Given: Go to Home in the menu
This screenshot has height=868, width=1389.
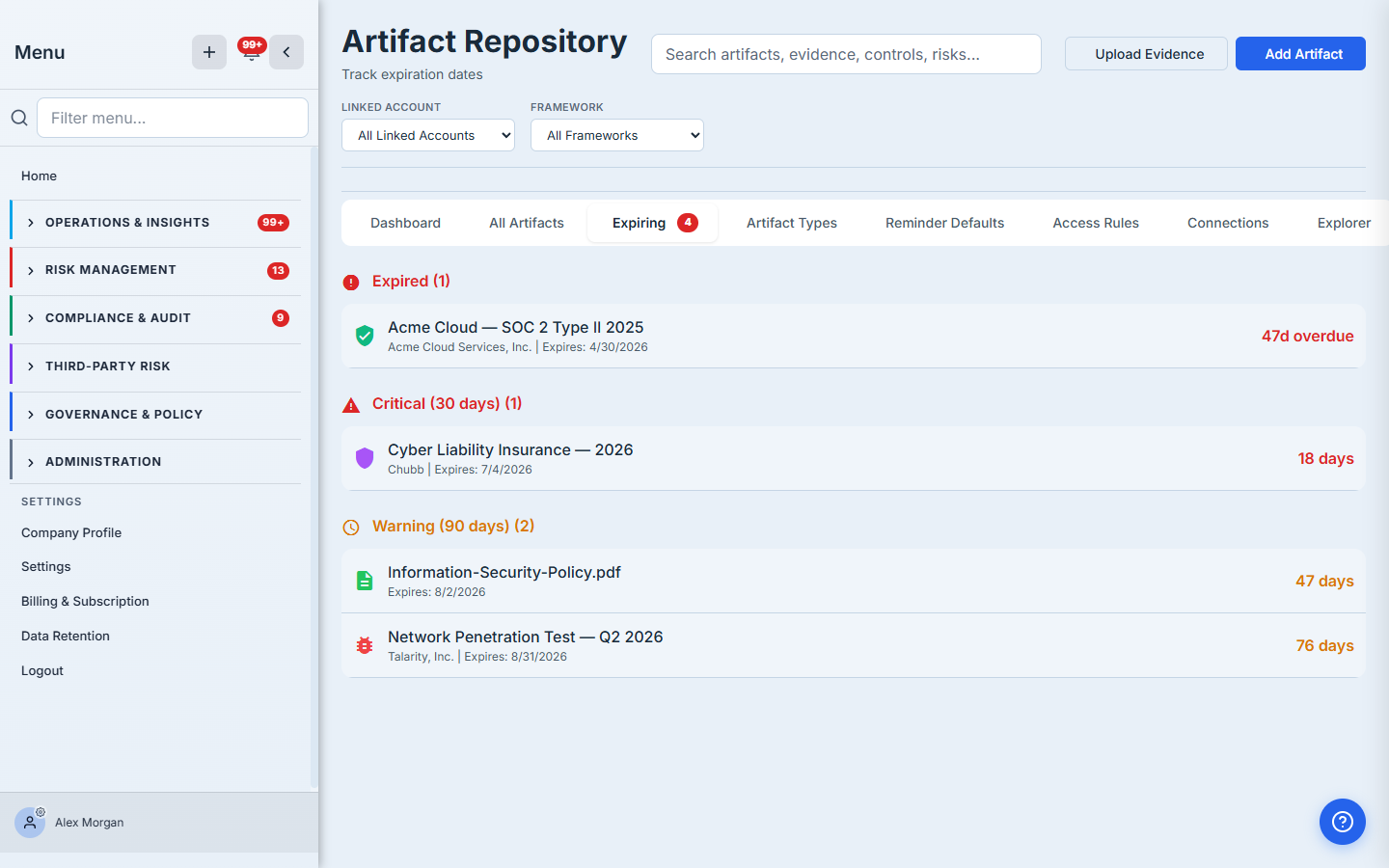Looking at the screenshot, I should [x=39, y=176].
